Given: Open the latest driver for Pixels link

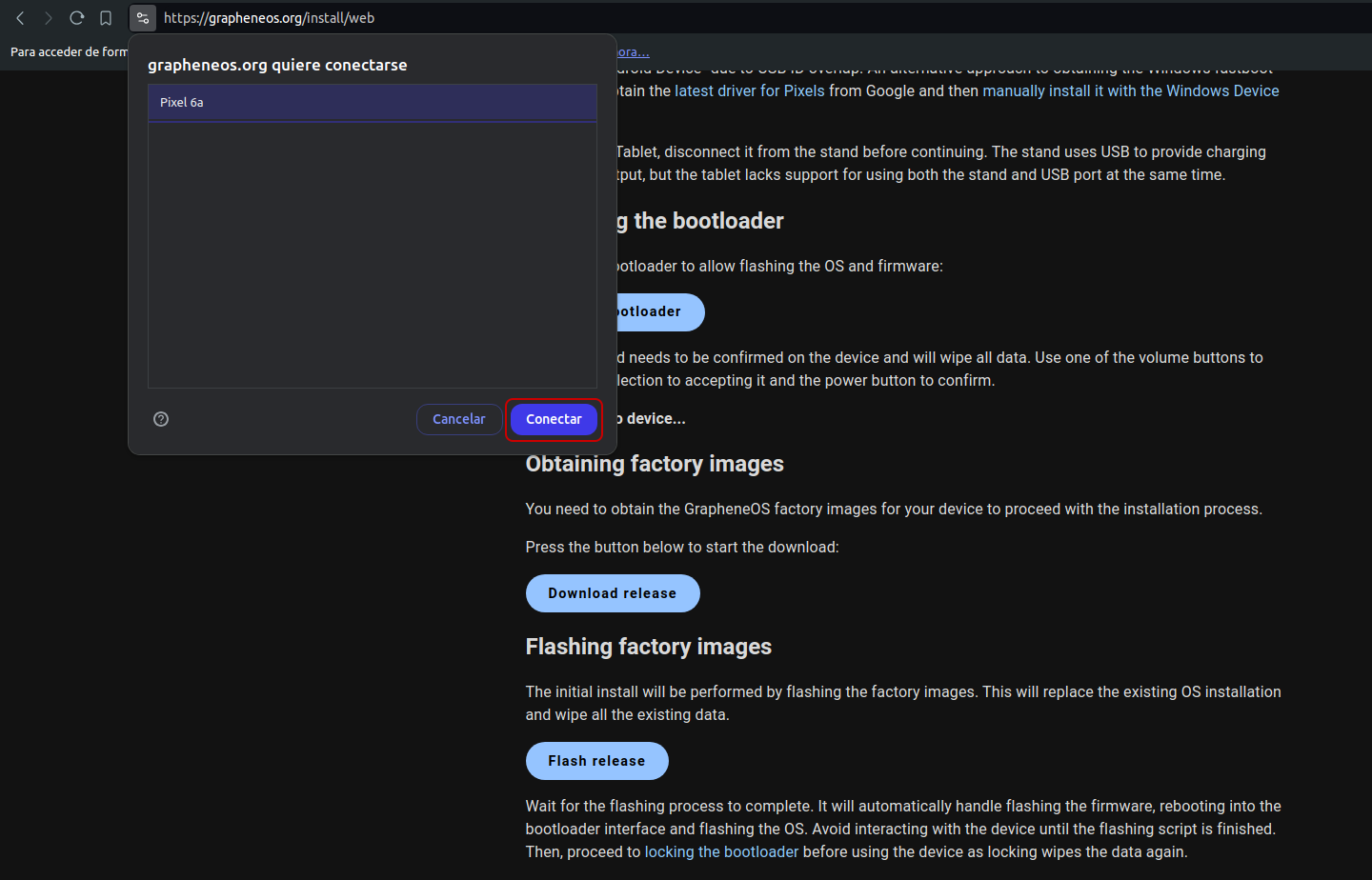Looking at the screenshot, I should coord(749,91).
